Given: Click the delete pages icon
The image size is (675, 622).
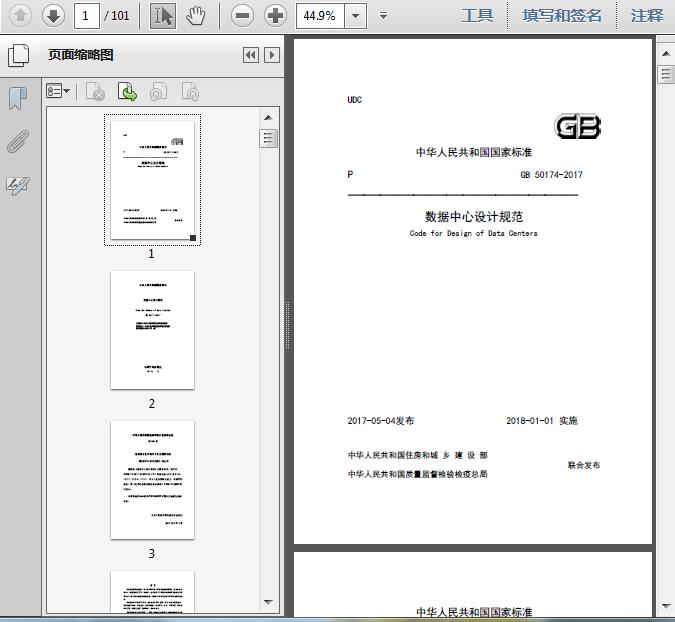Looking at the screenshot, I should pos(95,92).
